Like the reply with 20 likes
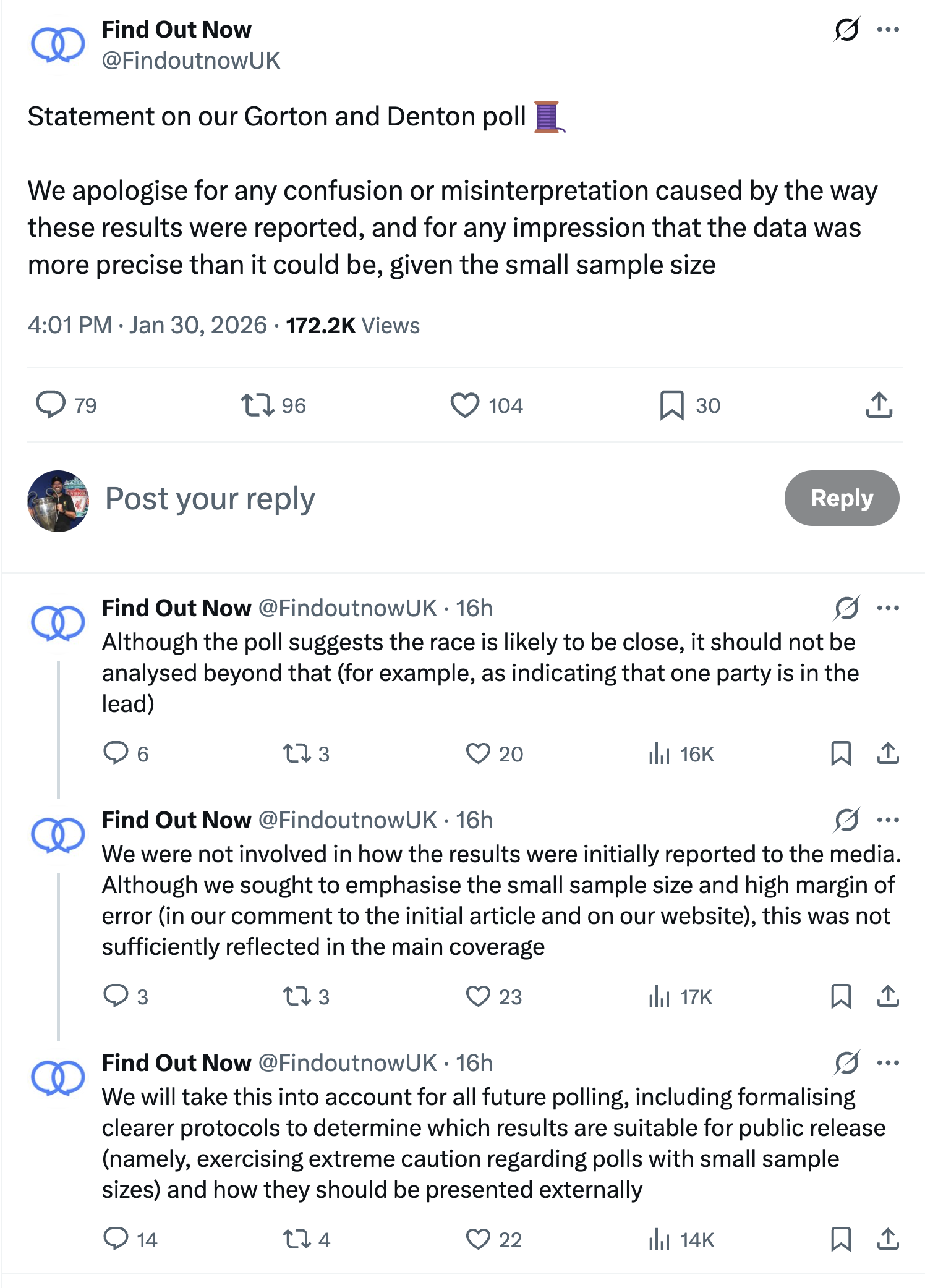 tap(478, 753)
